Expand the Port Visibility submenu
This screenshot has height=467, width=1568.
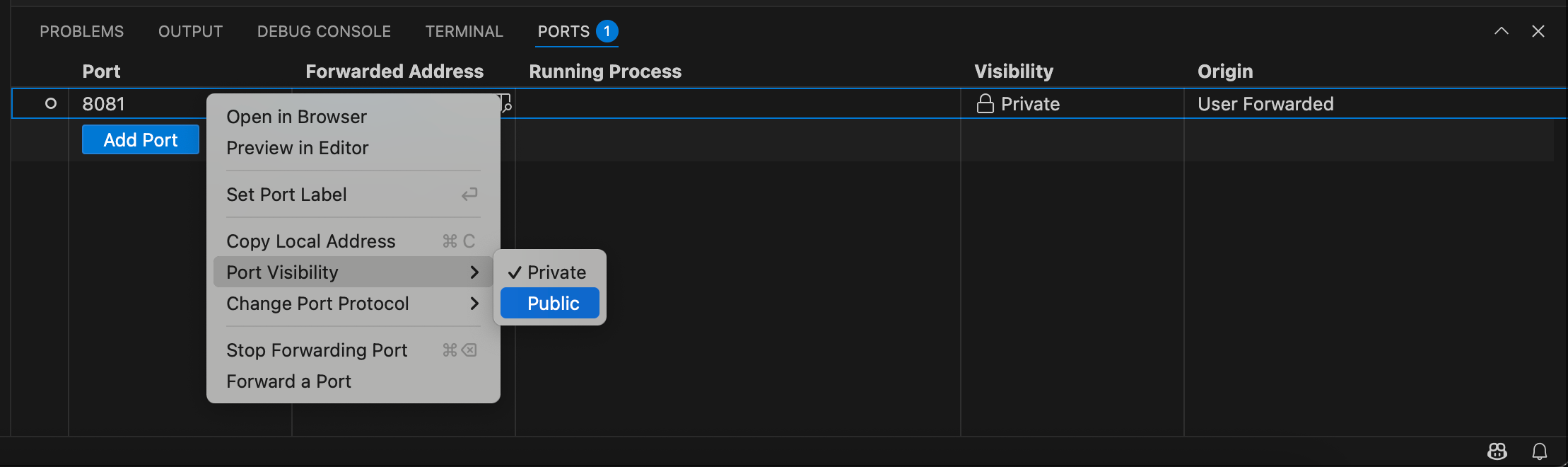point(353,272)
